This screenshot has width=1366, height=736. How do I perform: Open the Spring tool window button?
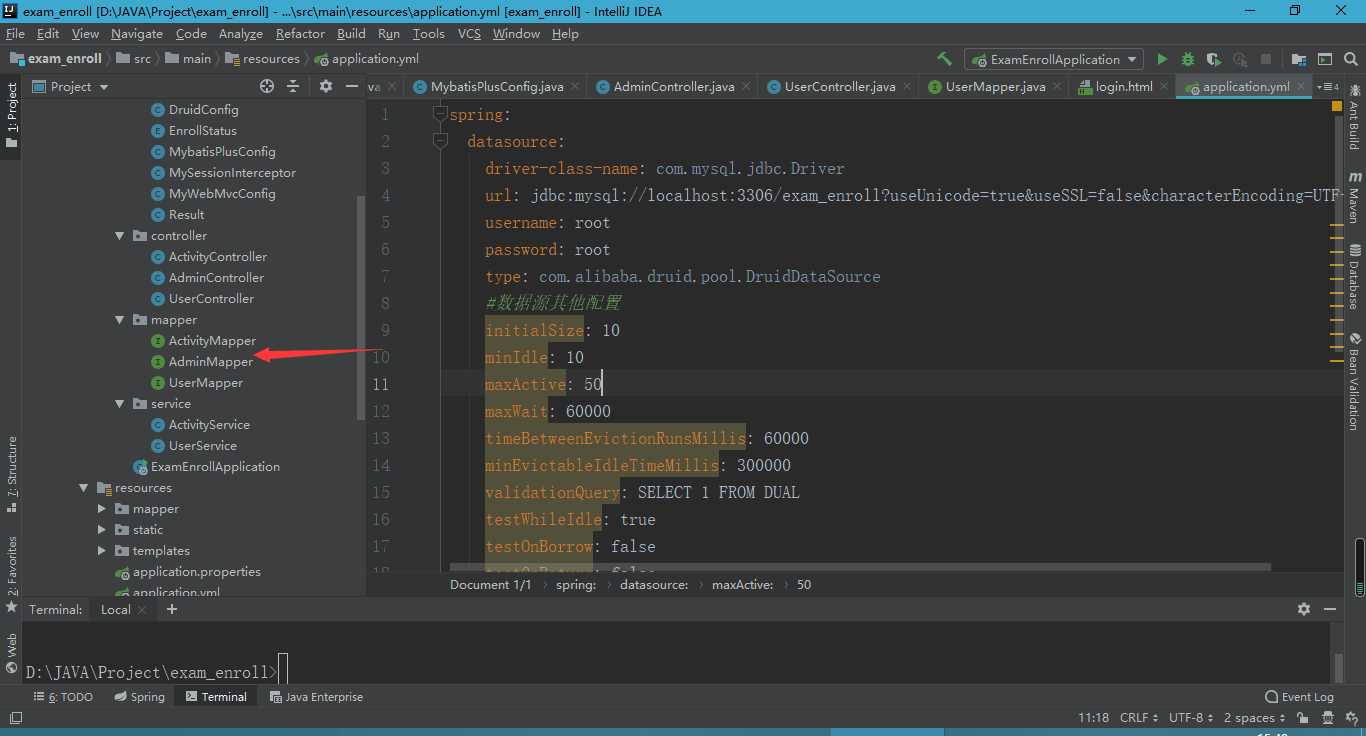pos(139,697)
